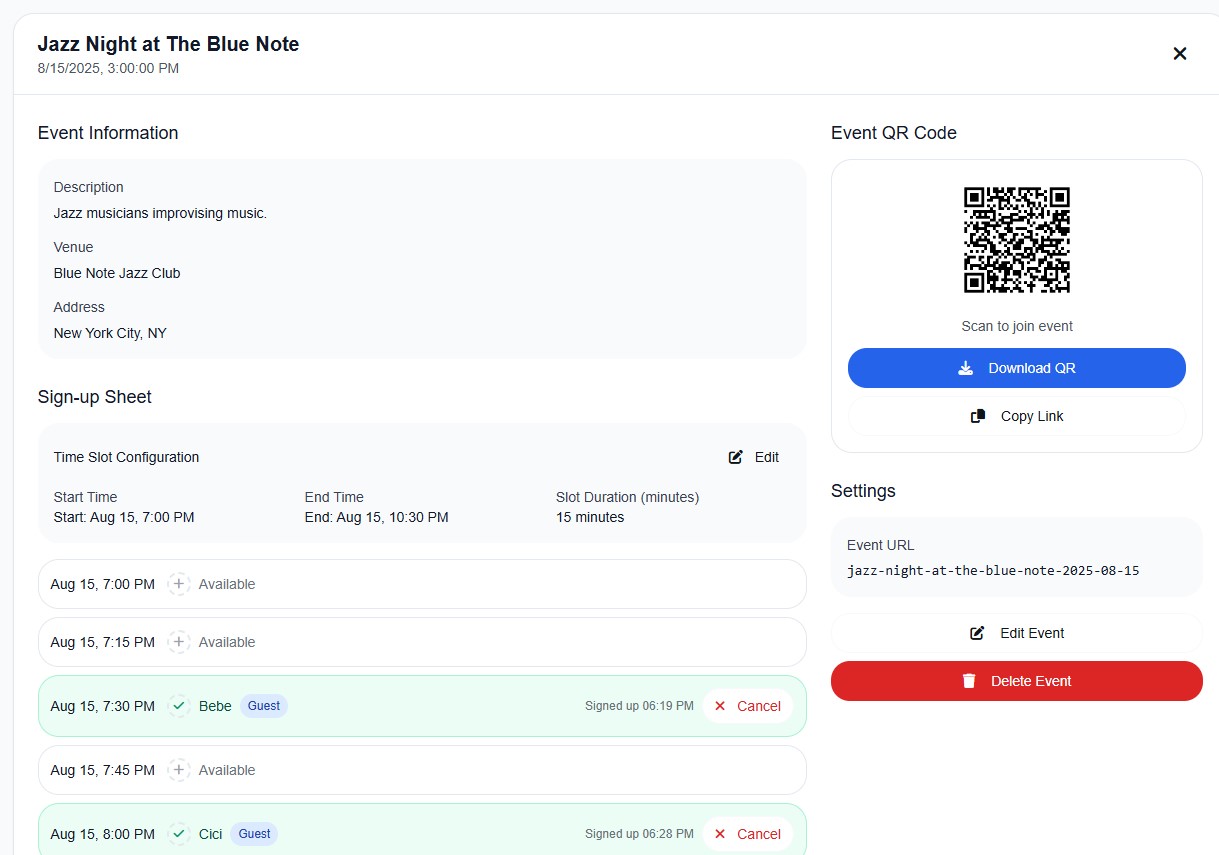The height and width of the screenshot is (855, 1219).
Task: Click Guest badge next to Bebe
Action: [x=264, y=706]
